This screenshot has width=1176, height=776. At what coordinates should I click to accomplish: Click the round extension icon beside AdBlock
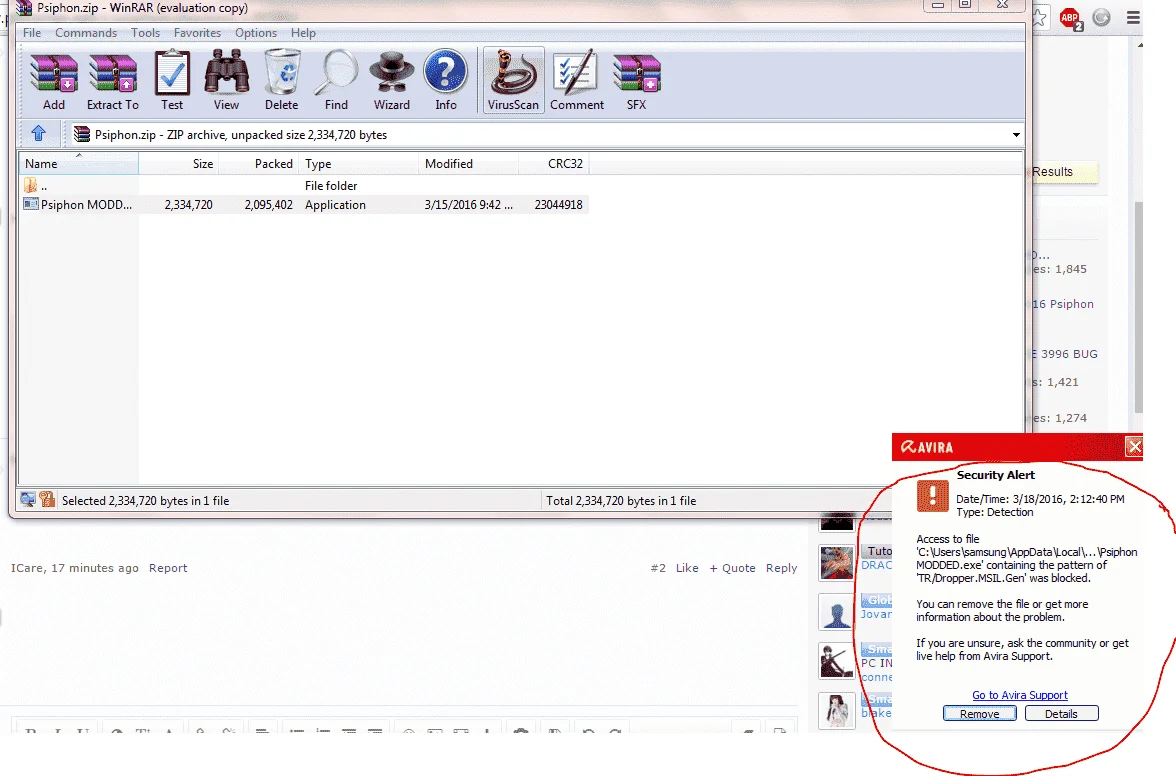tap(1101, 17)
